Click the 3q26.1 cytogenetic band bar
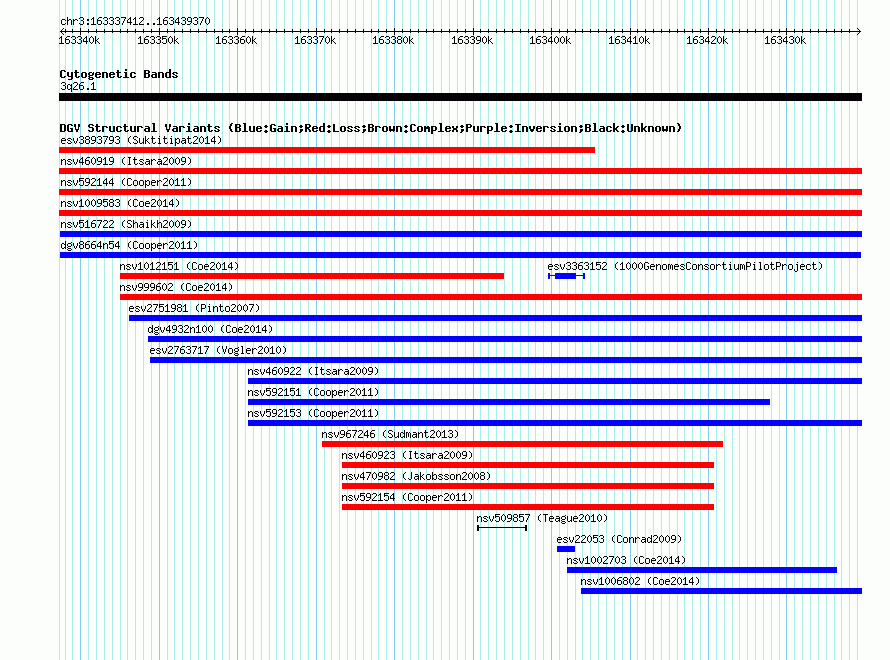This screenshot has height=660, width=890. coord(460,97)
